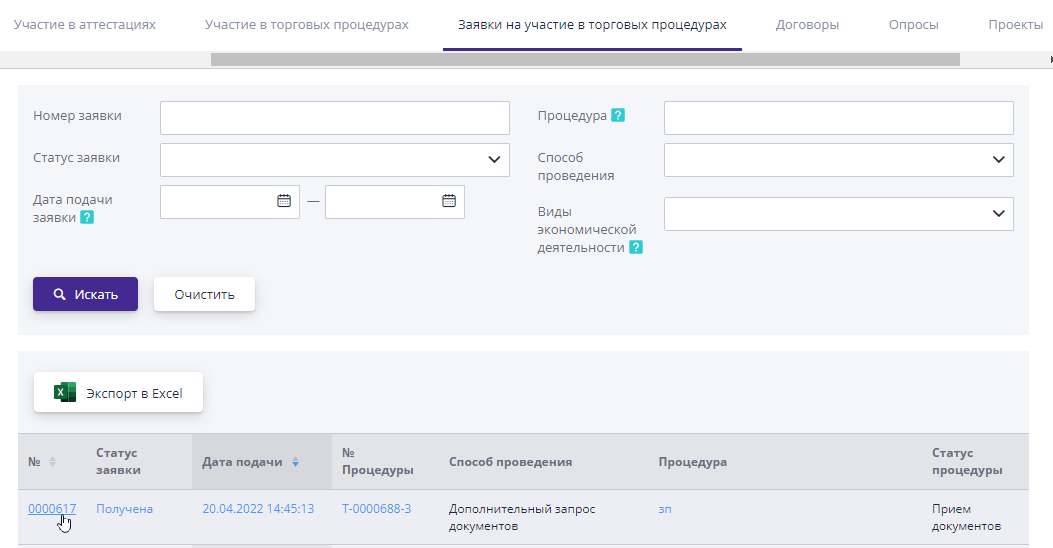Expand the Способ проведения dropdown
This screenshot has width=1053, height=548.
tap(998, 160)
